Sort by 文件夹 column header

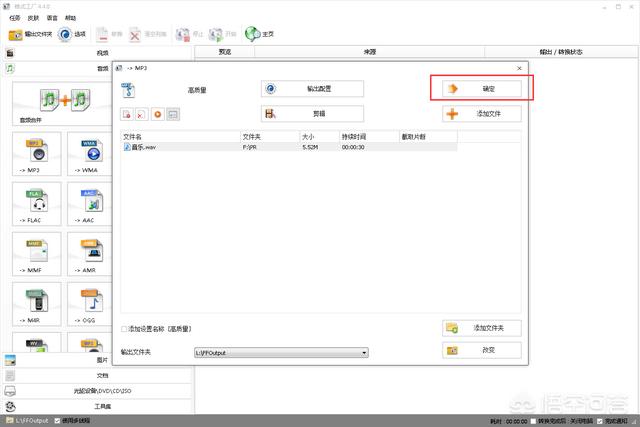270,137
